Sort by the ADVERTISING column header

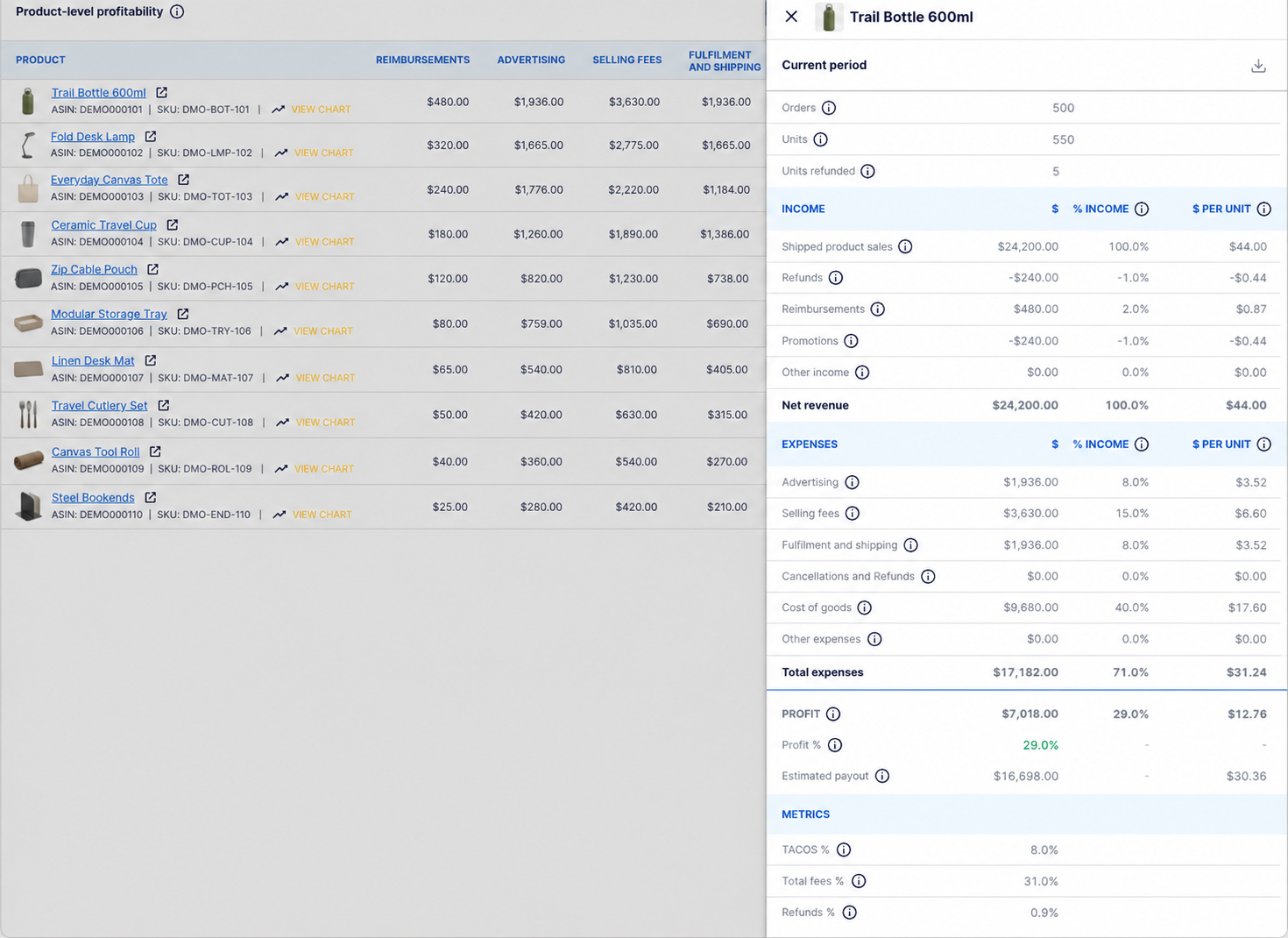[x=531, y=60]
